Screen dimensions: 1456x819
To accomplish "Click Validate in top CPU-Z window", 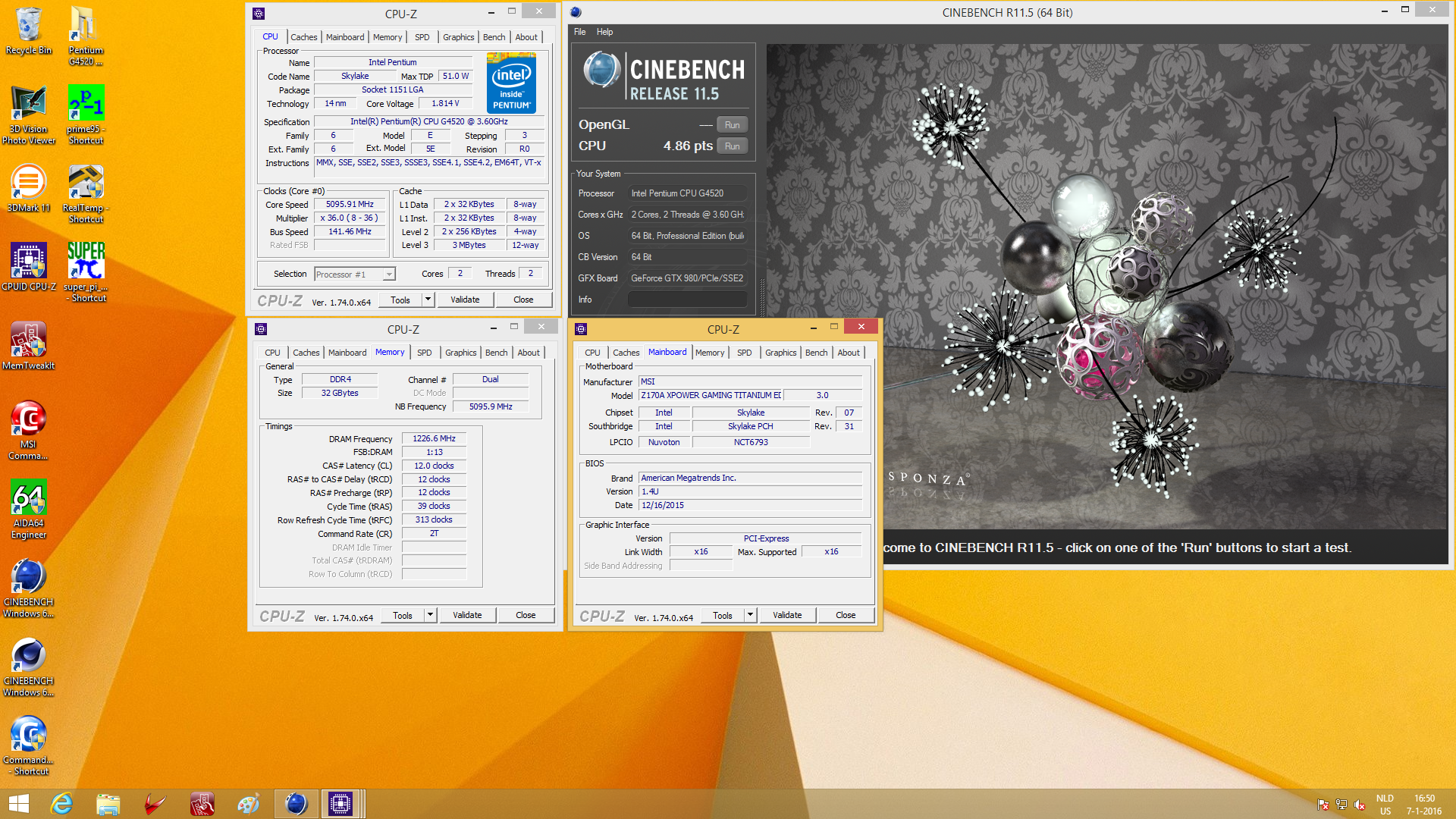I will click(465, 300).
